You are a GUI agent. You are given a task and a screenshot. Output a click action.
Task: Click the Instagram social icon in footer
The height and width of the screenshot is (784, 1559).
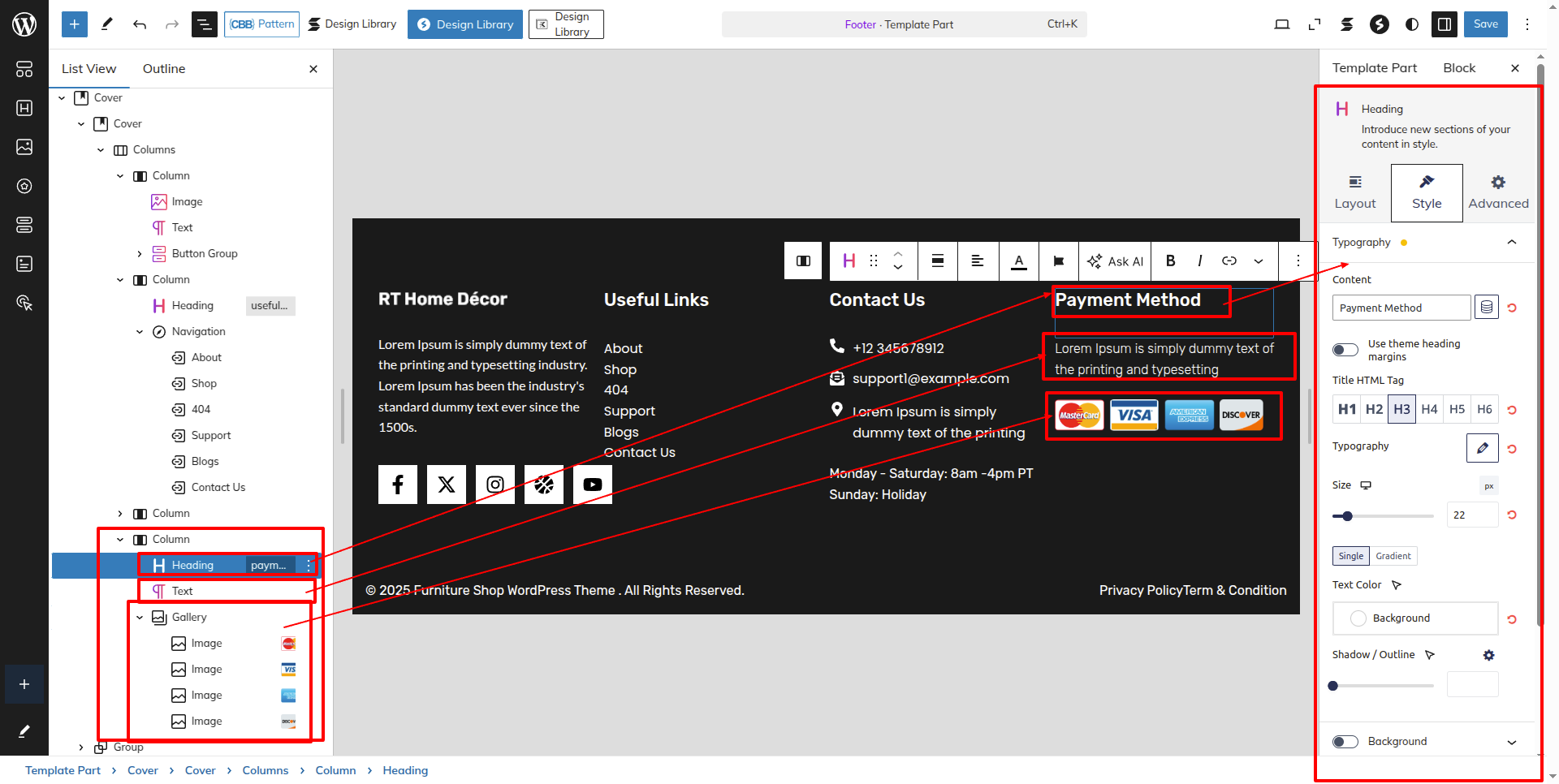[x=495, y=485]
